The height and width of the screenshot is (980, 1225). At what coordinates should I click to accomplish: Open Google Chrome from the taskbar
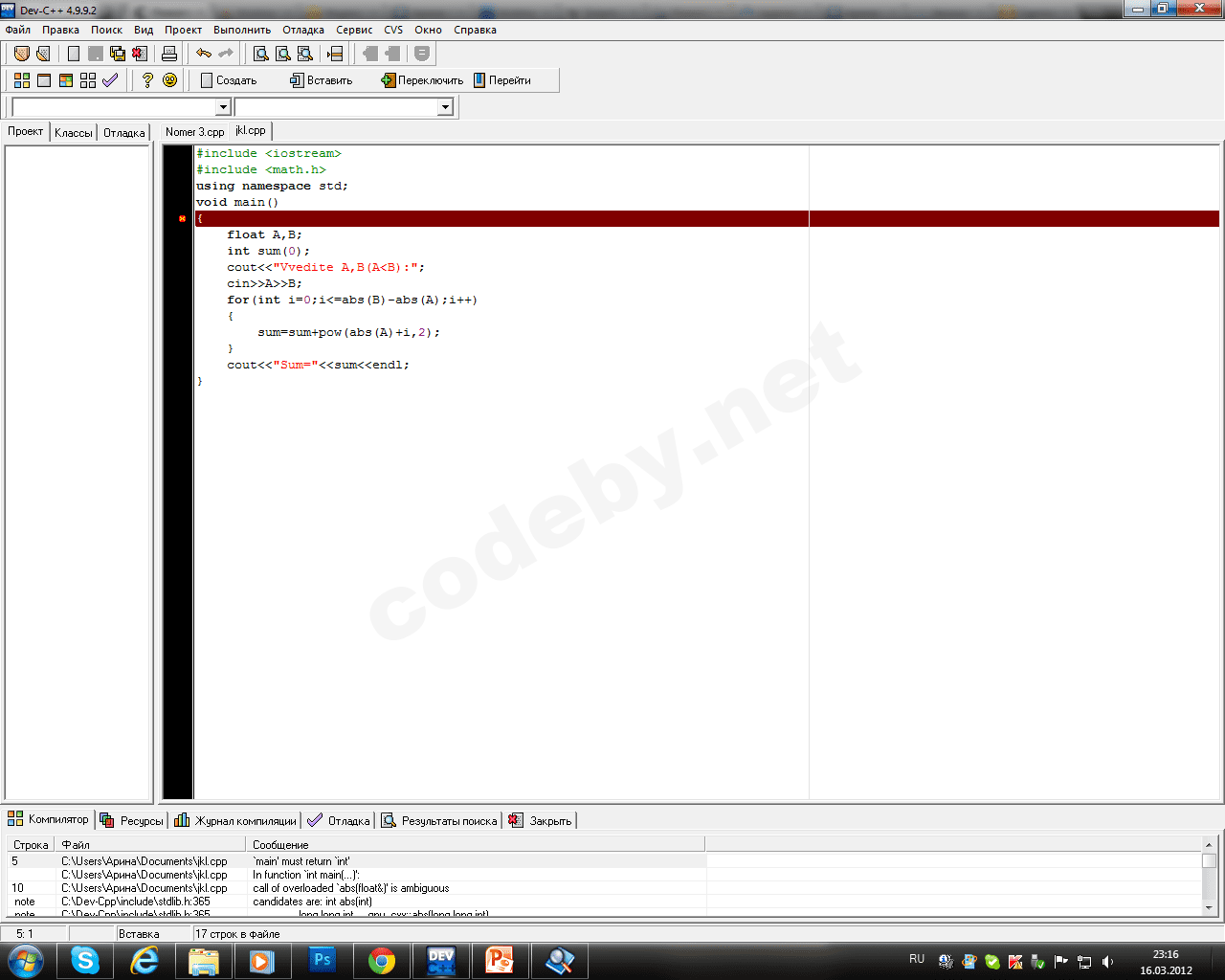[x=382, y=960]
